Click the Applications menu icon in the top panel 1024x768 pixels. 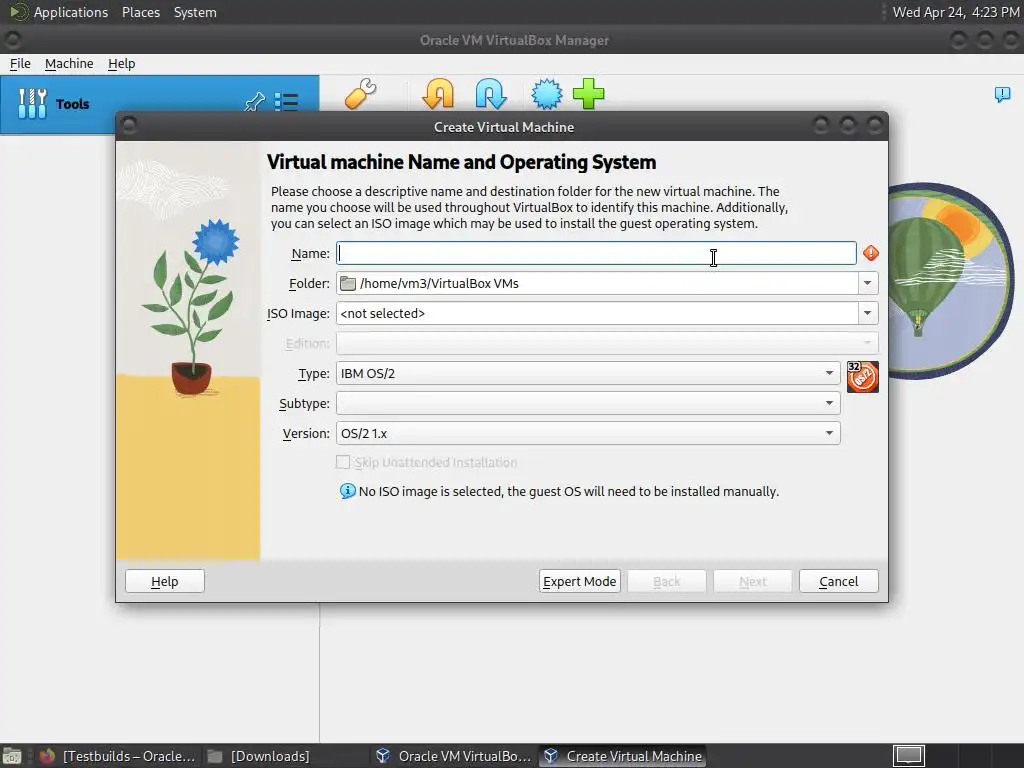click(19, 12)
